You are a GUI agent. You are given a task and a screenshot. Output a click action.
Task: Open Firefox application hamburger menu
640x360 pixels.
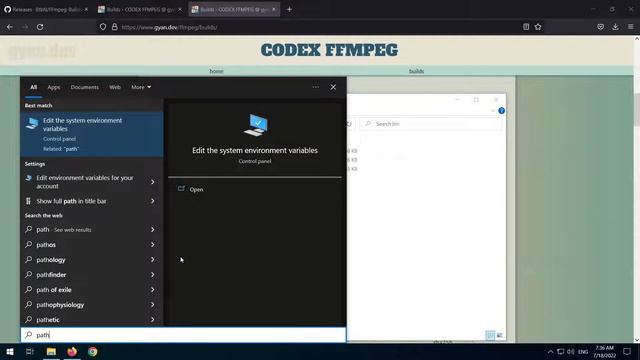[x=631, y=27]
